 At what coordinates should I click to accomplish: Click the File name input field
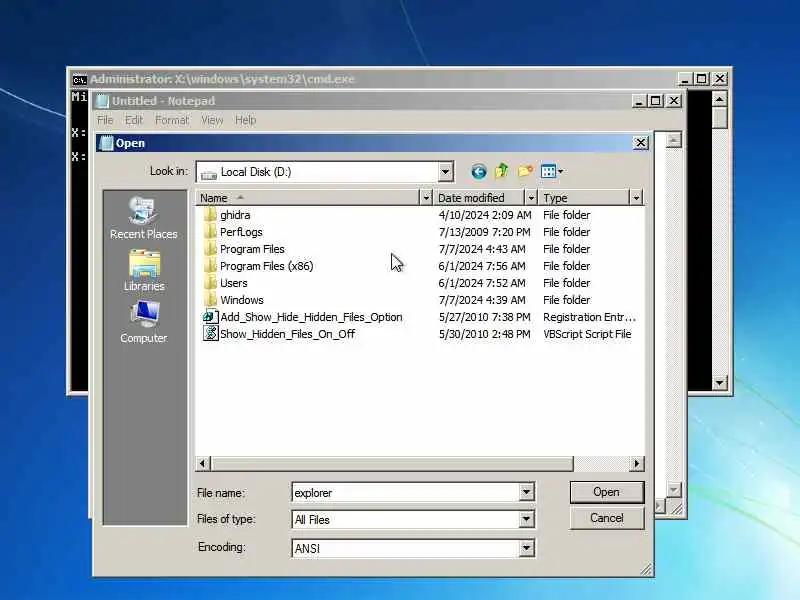coord(406,492)
